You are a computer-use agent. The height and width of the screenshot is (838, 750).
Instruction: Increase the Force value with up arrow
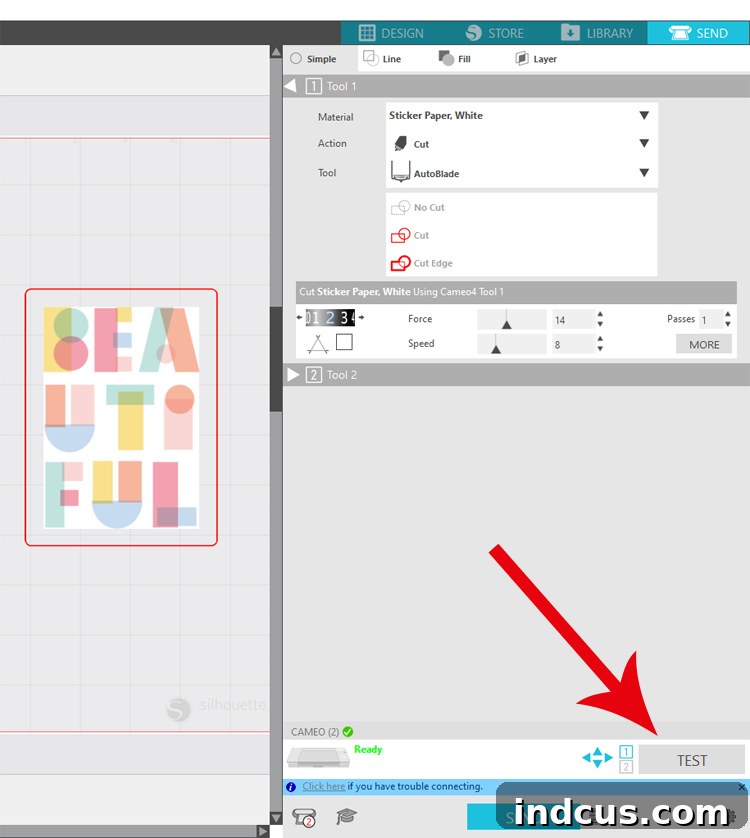pos(600,315)
